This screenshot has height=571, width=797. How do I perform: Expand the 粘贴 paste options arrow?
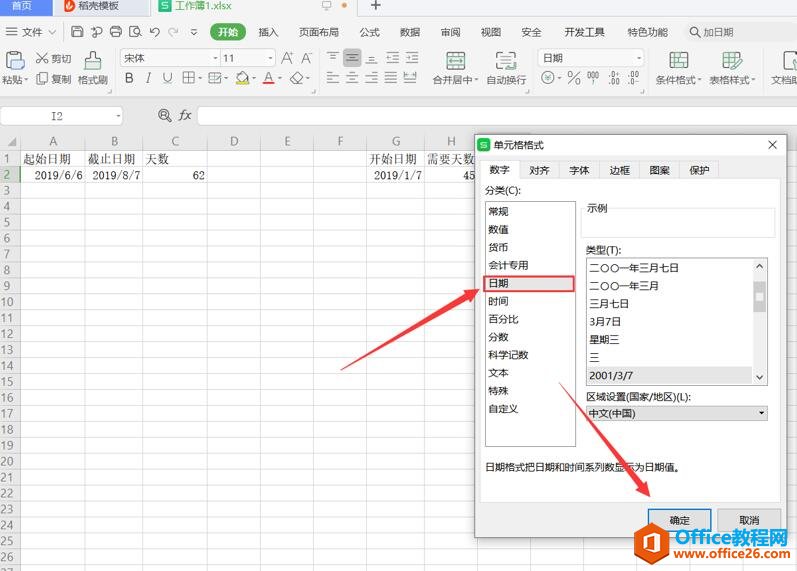tap(25, 80)
